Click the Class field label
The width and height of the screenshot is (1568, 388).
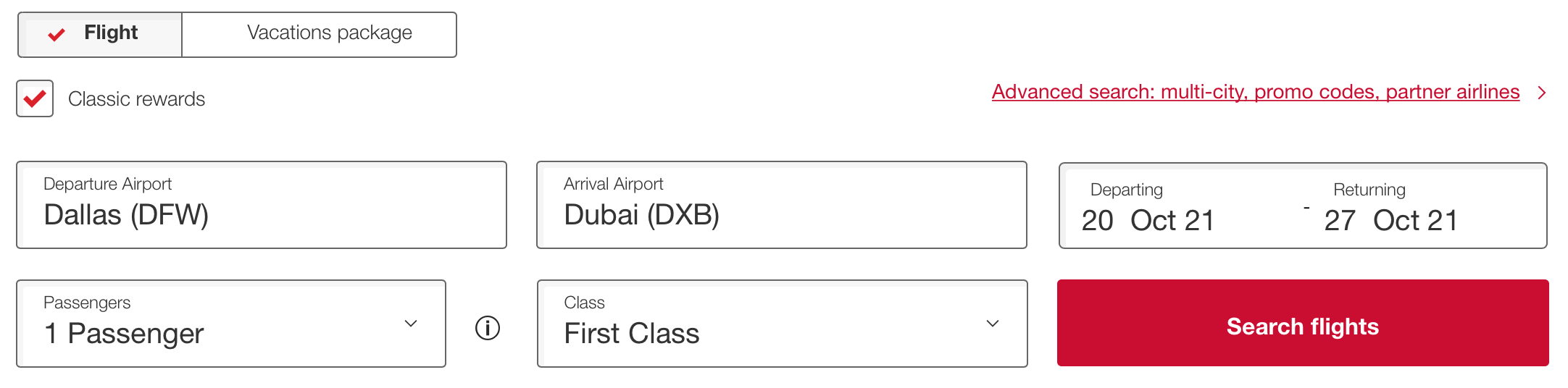[584, 303]
